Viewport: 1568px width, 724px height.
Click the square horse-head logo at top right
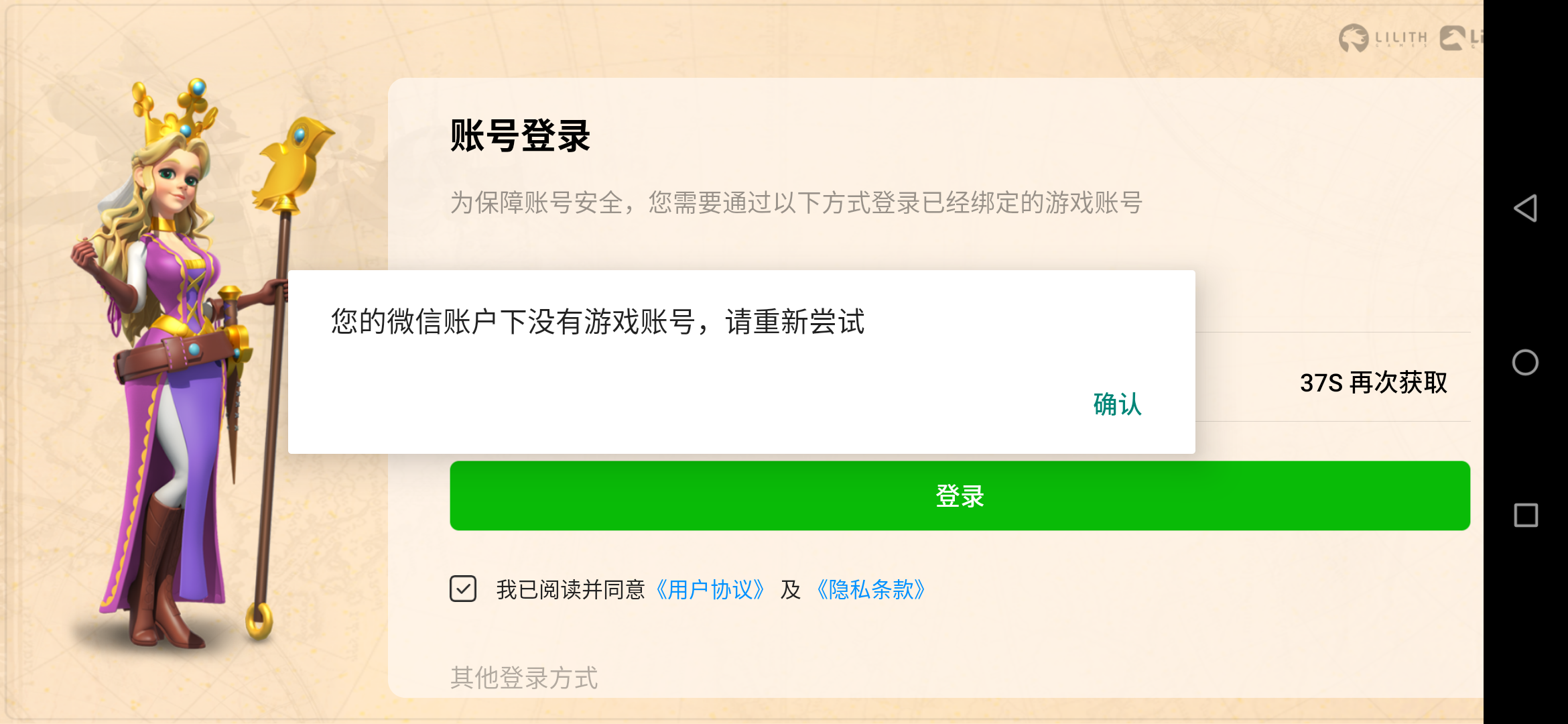(1453, 38)
